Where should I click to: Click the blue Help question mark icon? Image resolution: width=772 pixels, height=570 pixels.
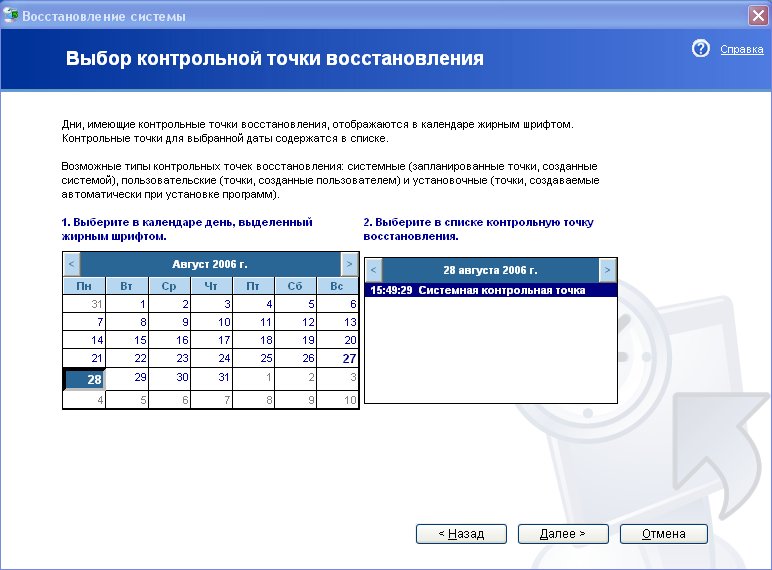click(x=701, y=49)
